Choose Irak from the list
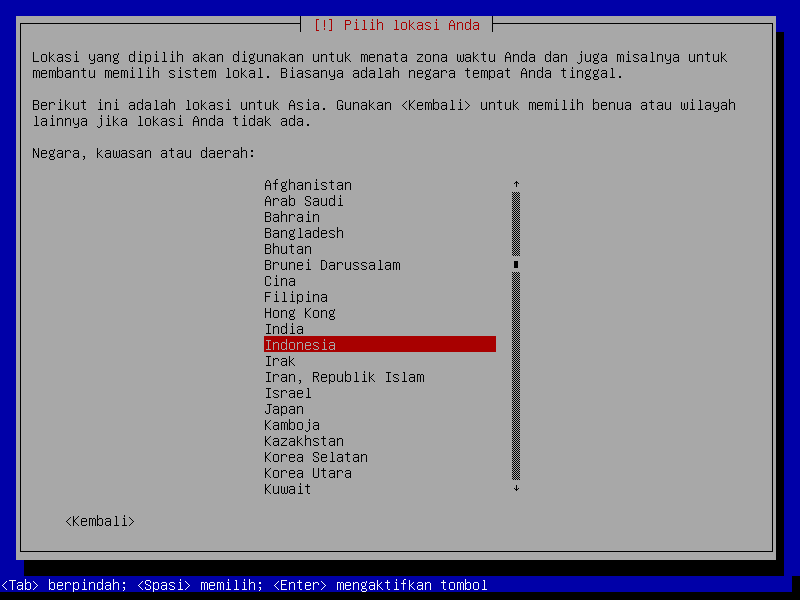800x600 pixels. click(x=280, y=361)
